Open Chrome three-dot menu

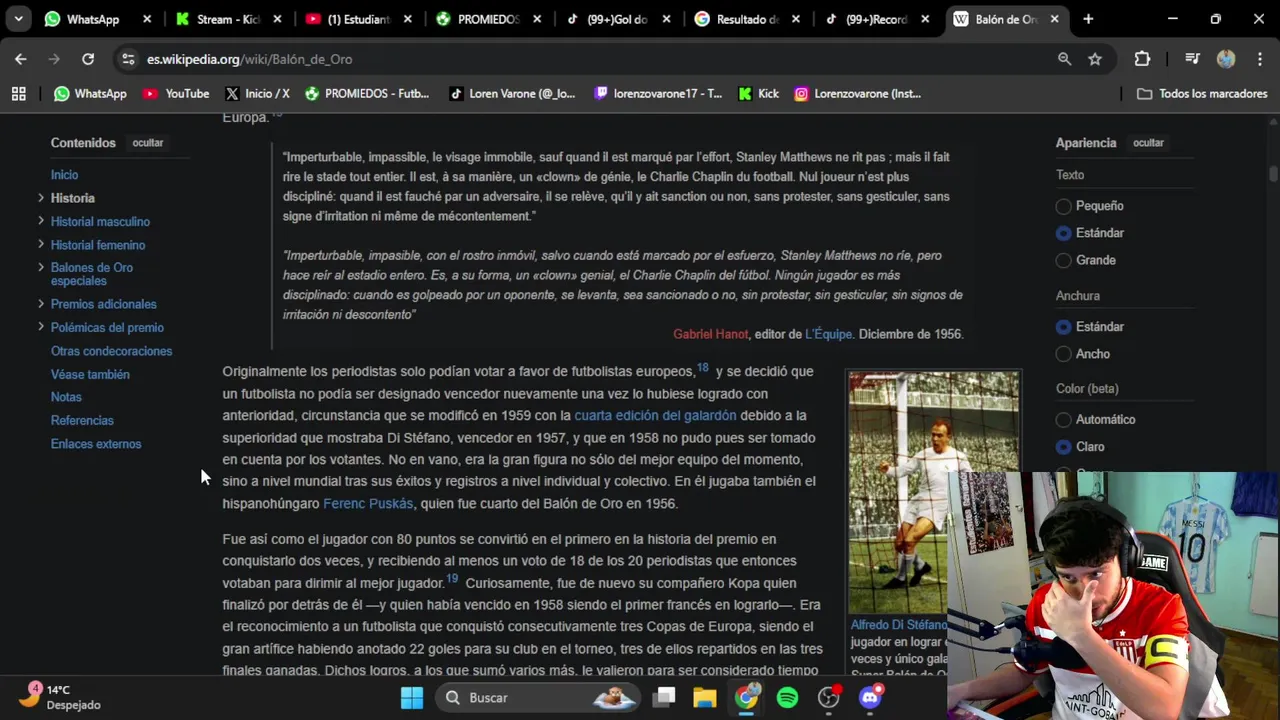pyautogui.click(x=1259, y=59)
